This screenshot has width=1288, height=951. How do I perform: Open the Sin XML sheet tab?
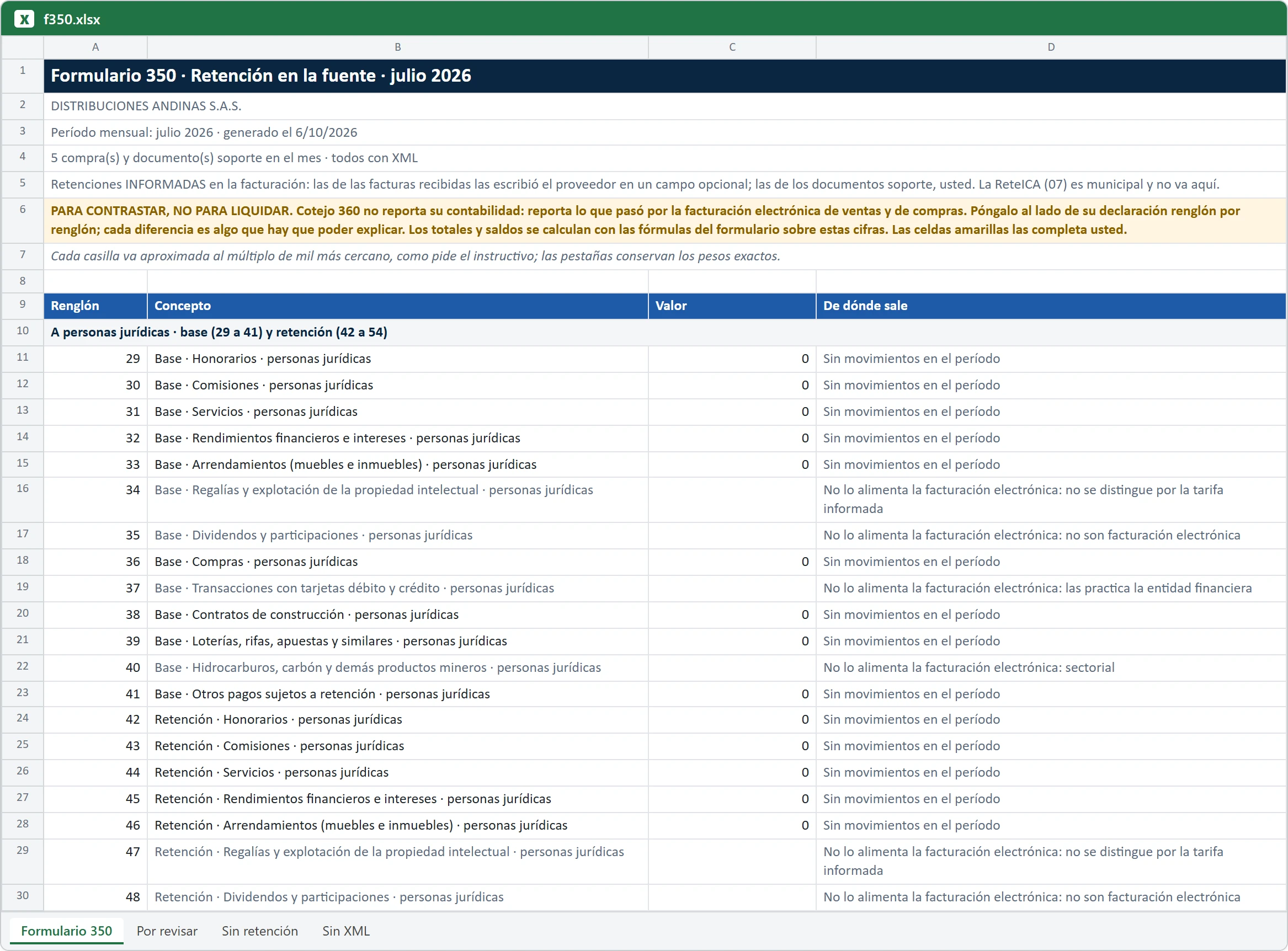click(346, 931)
